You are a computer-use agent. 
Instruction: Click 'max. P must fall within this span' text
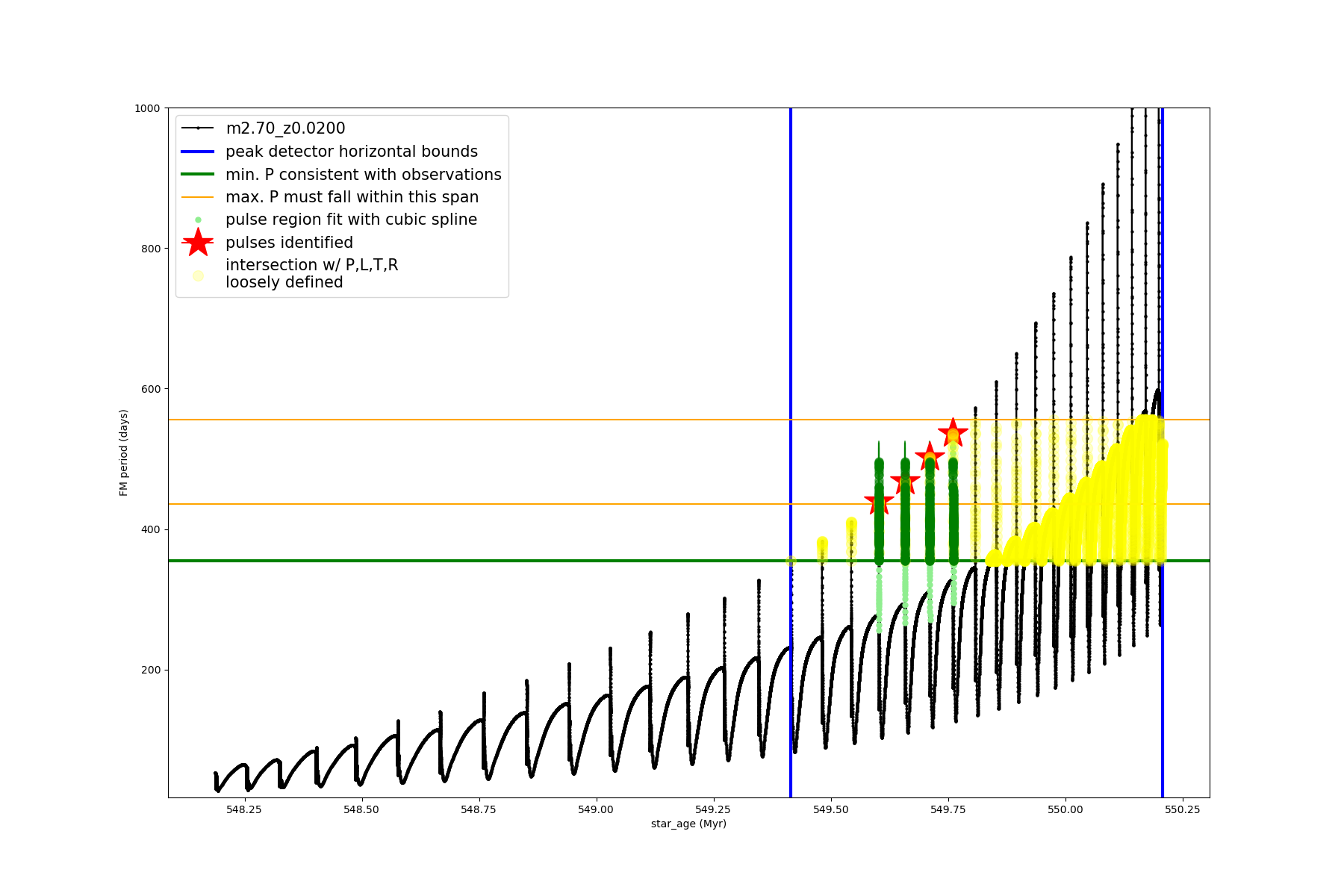click(x=352, y=197)
